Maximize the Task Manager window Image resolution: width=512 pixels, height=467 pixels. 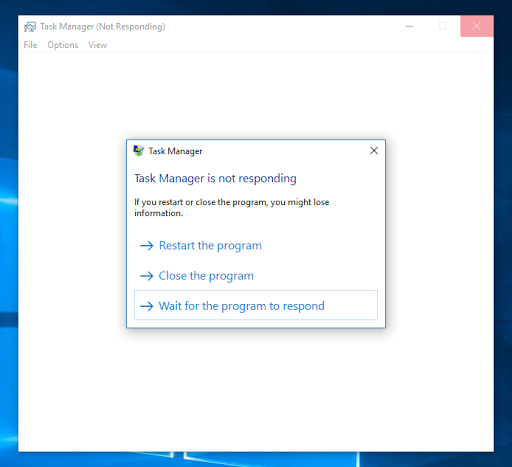coord(443,26)
